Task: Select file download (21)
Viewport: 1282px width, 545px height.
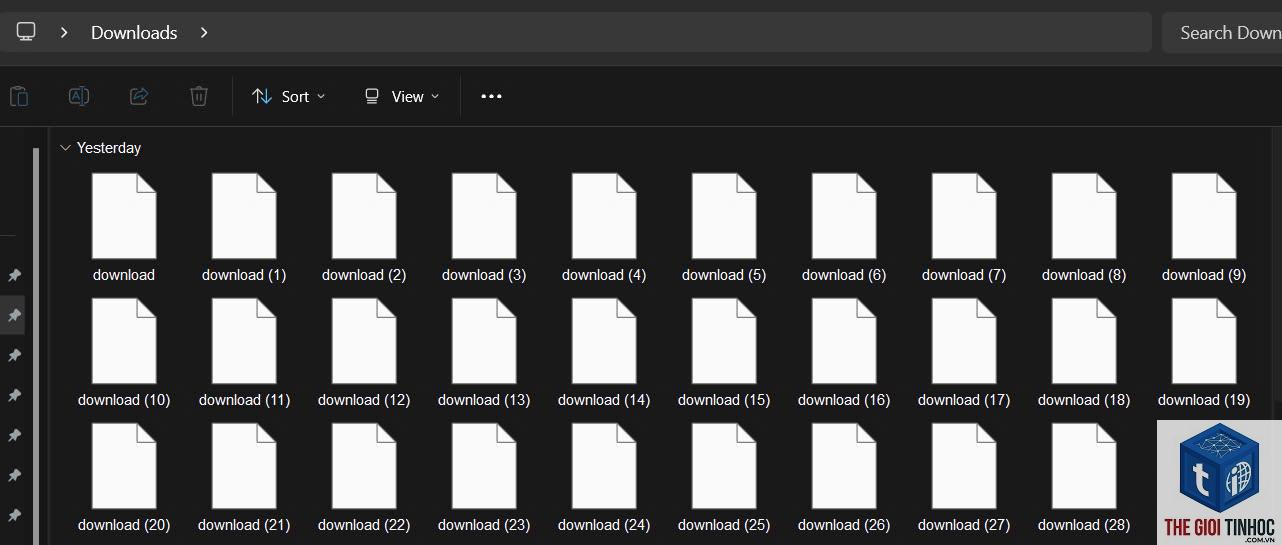Action: 244,478
